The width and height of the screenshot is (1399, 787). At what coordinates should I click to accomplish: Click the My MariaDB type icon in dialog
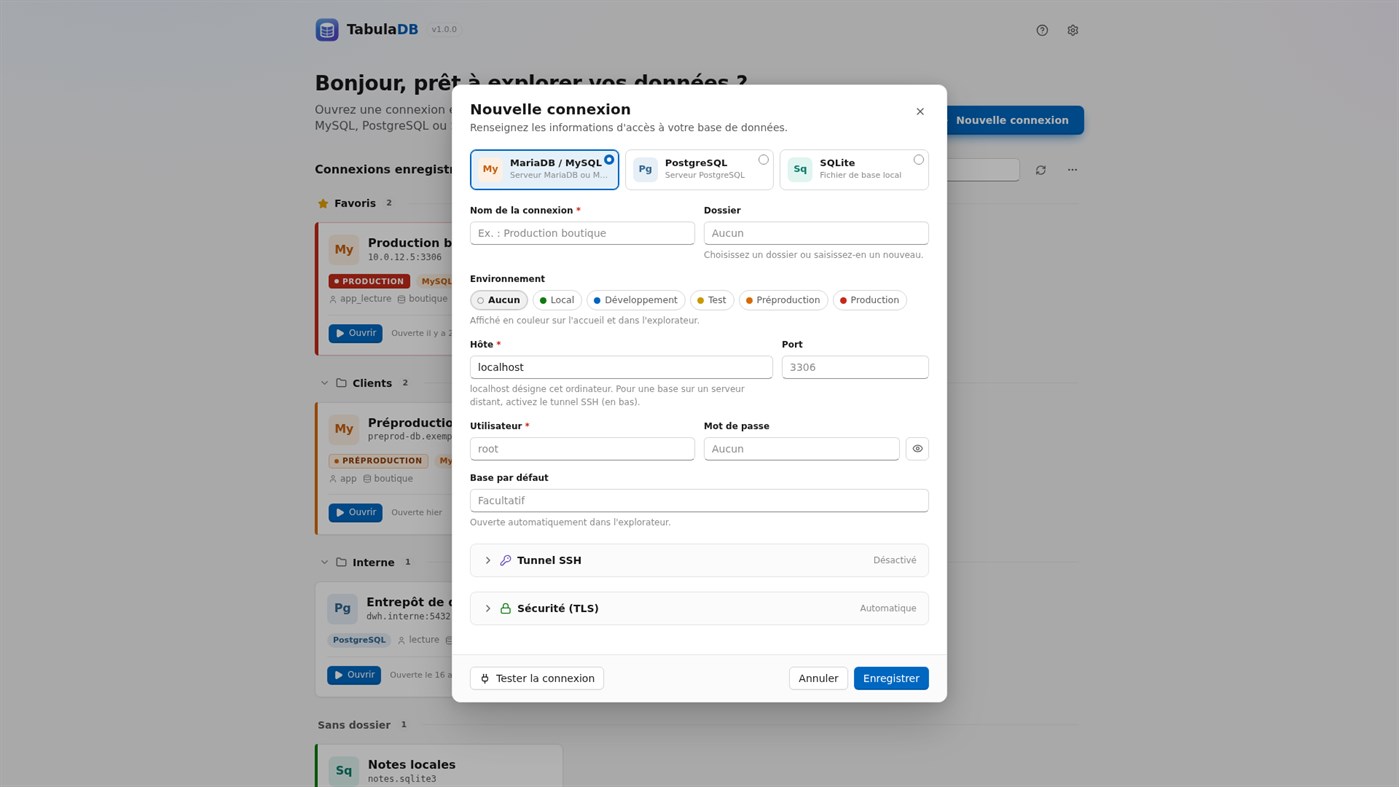click(x=490, y=169)
